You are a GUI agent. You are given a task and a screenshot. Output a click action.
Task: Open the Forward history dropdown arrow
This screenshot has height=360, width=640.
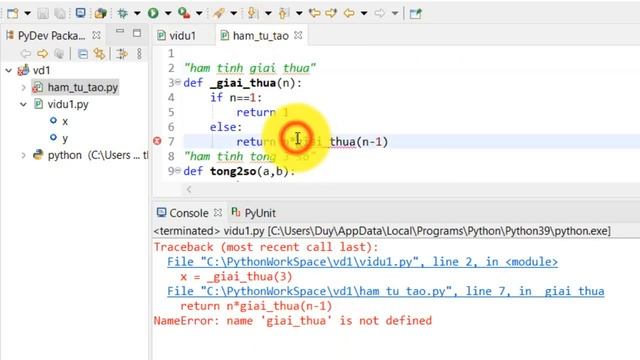[x=395, y=13]
